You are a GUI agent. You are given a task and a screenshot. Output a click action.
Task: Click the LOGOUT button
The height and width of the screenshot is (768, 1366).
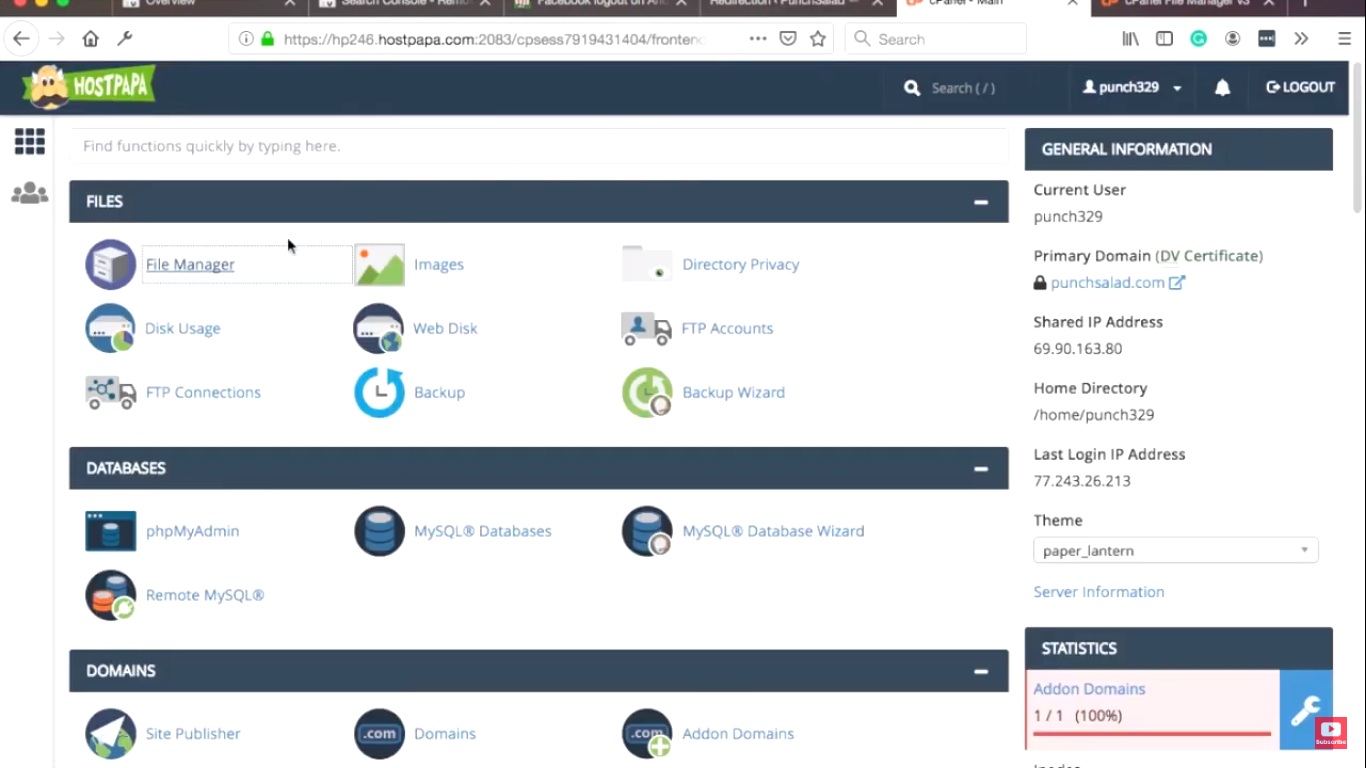pos(1300,87)
